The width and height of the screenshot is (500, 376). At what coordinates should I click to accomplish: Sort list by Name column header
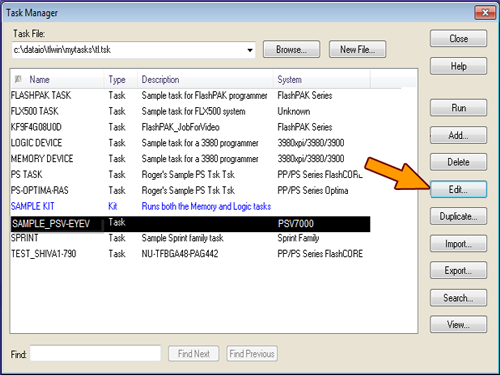pyautogui.click(x=39, y=79)
